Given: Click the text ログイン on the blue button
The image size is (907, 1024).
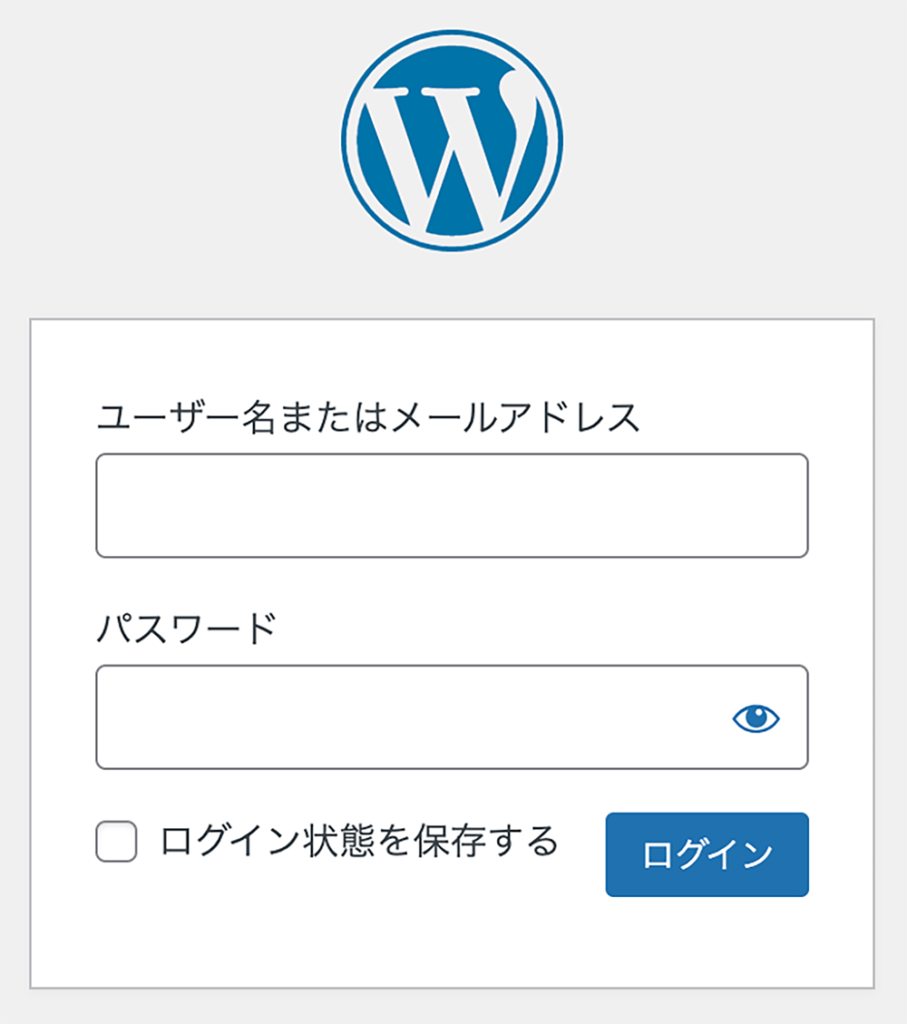Looking at the screenshot, I should coord(707,855).
